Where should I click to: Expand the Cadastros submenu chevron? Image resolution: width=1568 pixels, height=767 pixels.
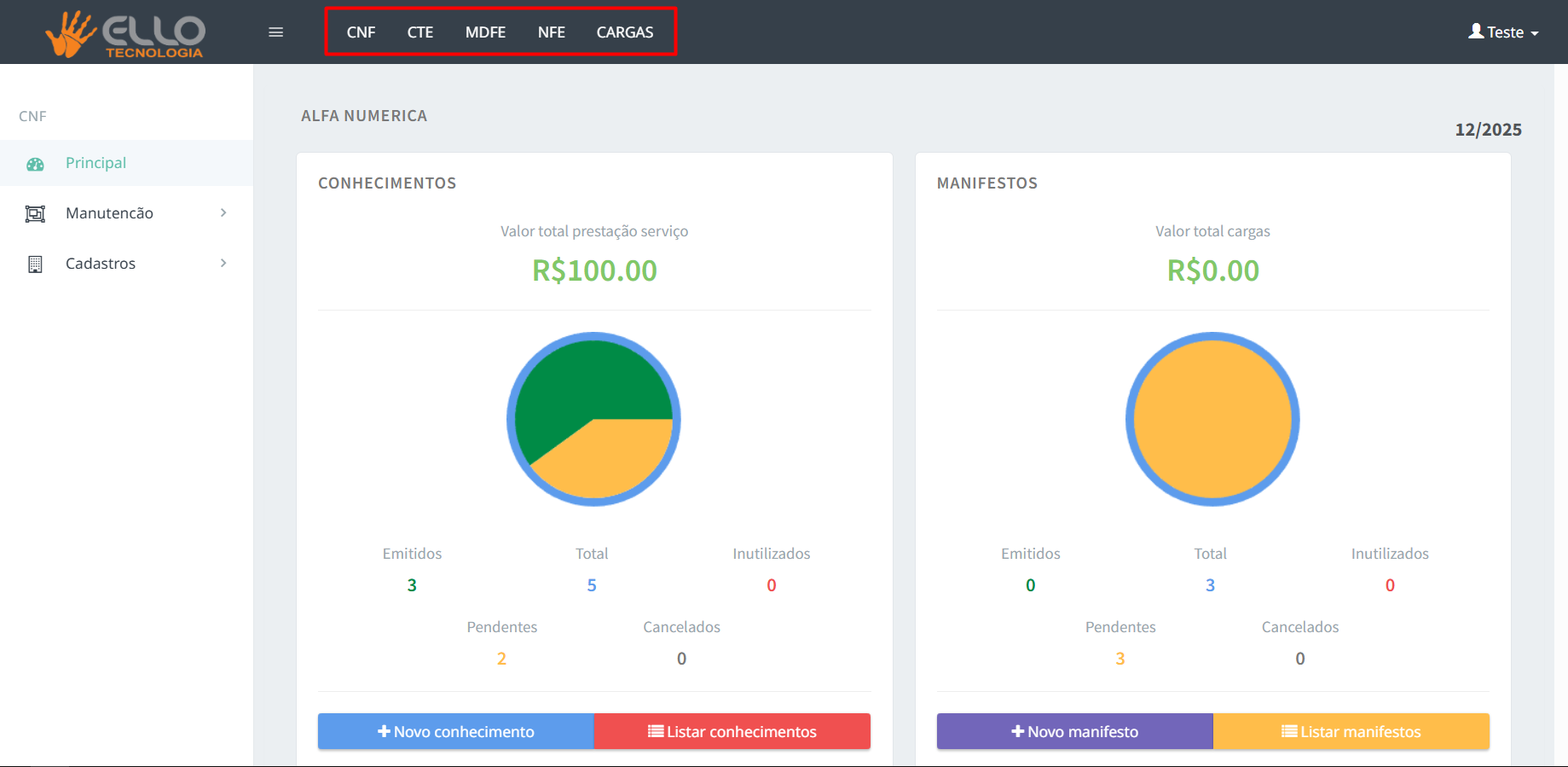click(x=223, y=264)
